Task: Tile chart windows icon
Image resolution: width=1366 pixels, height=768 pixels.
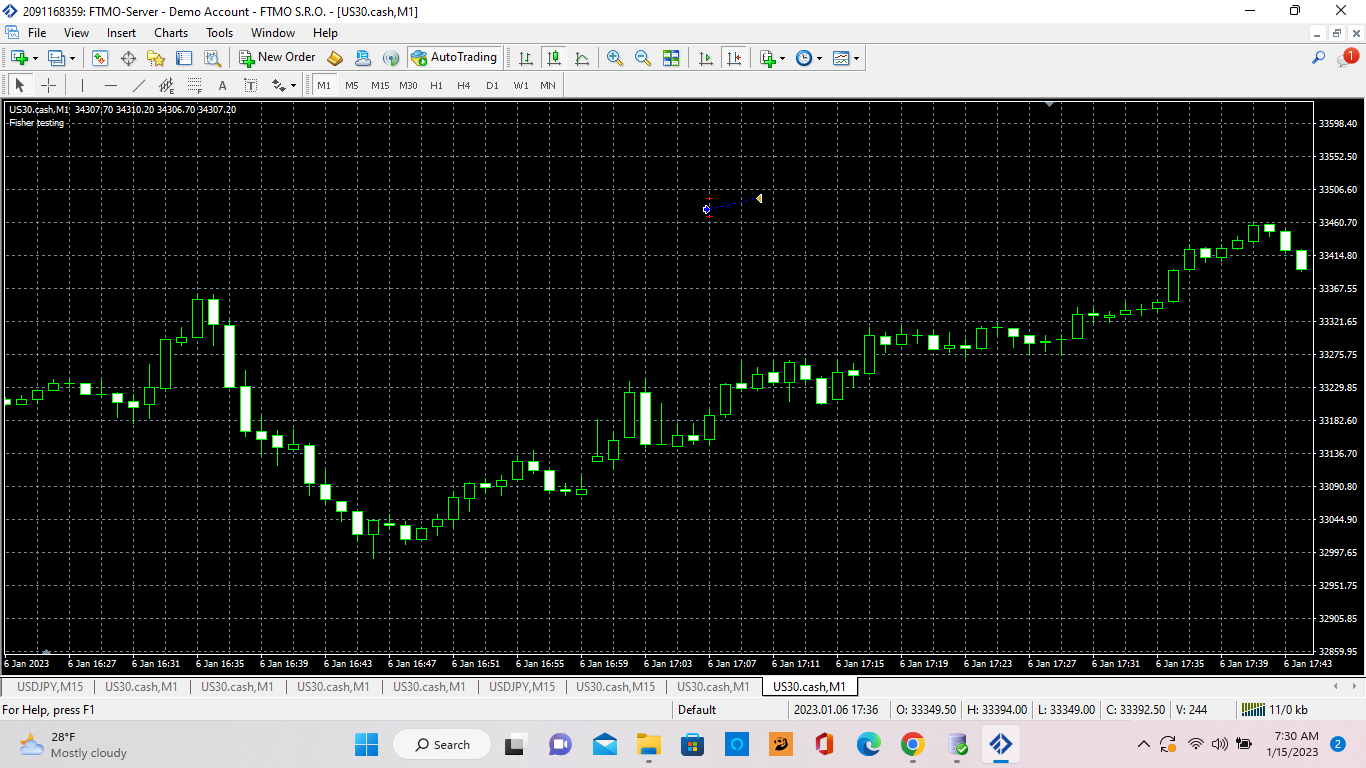Action: [x=671, y=58]
